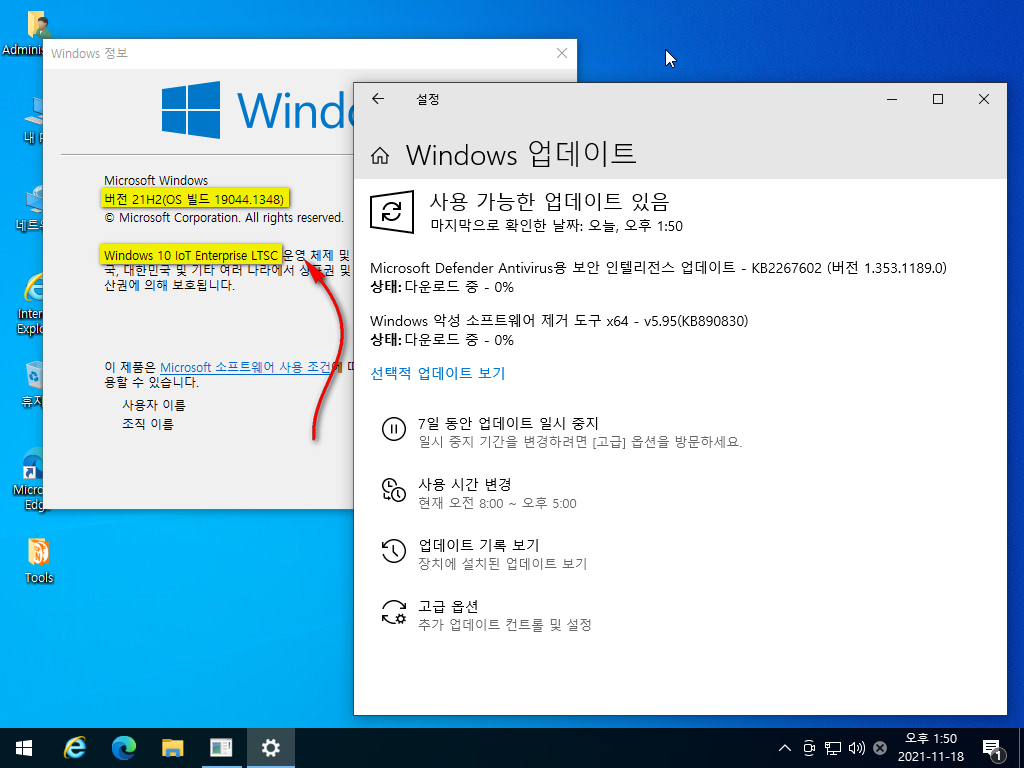This screenshot has height=768, width=1024.
Task: Open the volume speaker tray icon
Action: (856, 748)
